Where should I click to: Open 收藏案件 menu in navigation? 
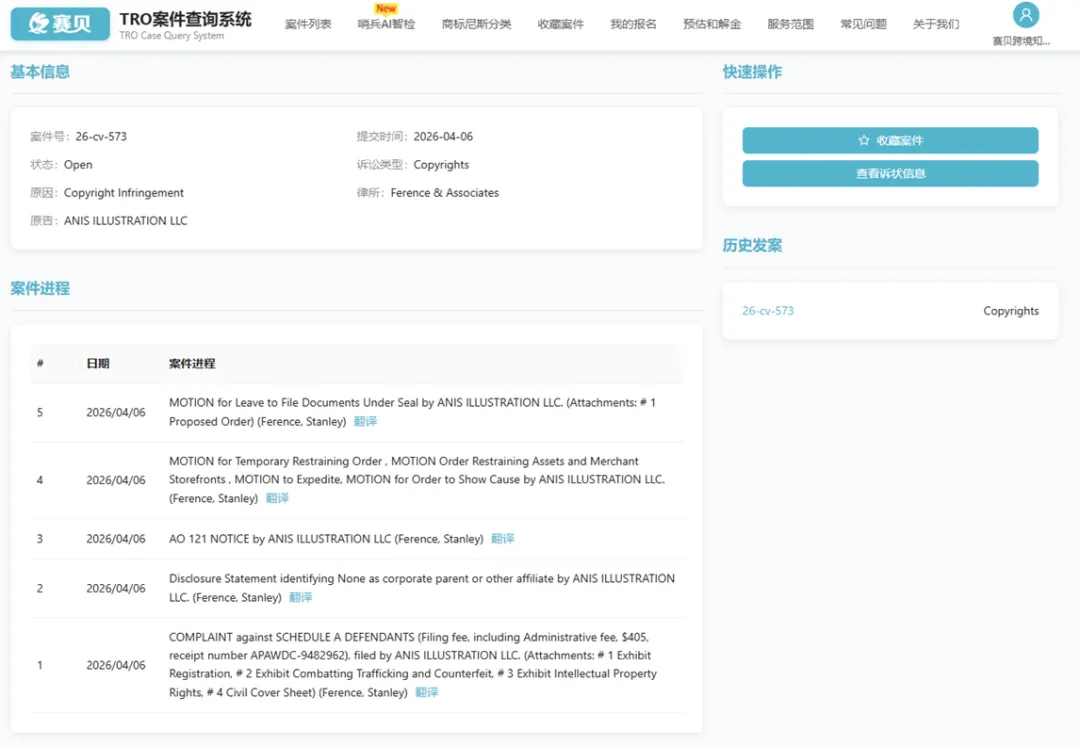(x=561, y=24)
